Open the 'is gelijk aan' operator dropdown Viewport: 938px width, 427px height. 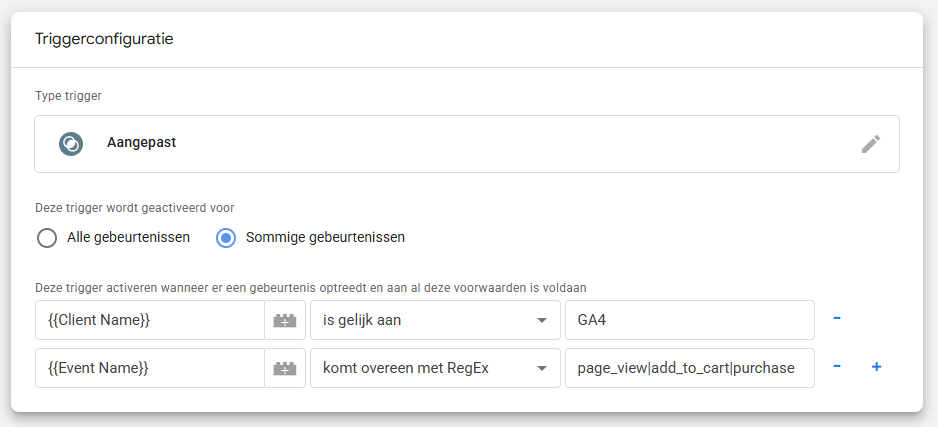point(434,320)
